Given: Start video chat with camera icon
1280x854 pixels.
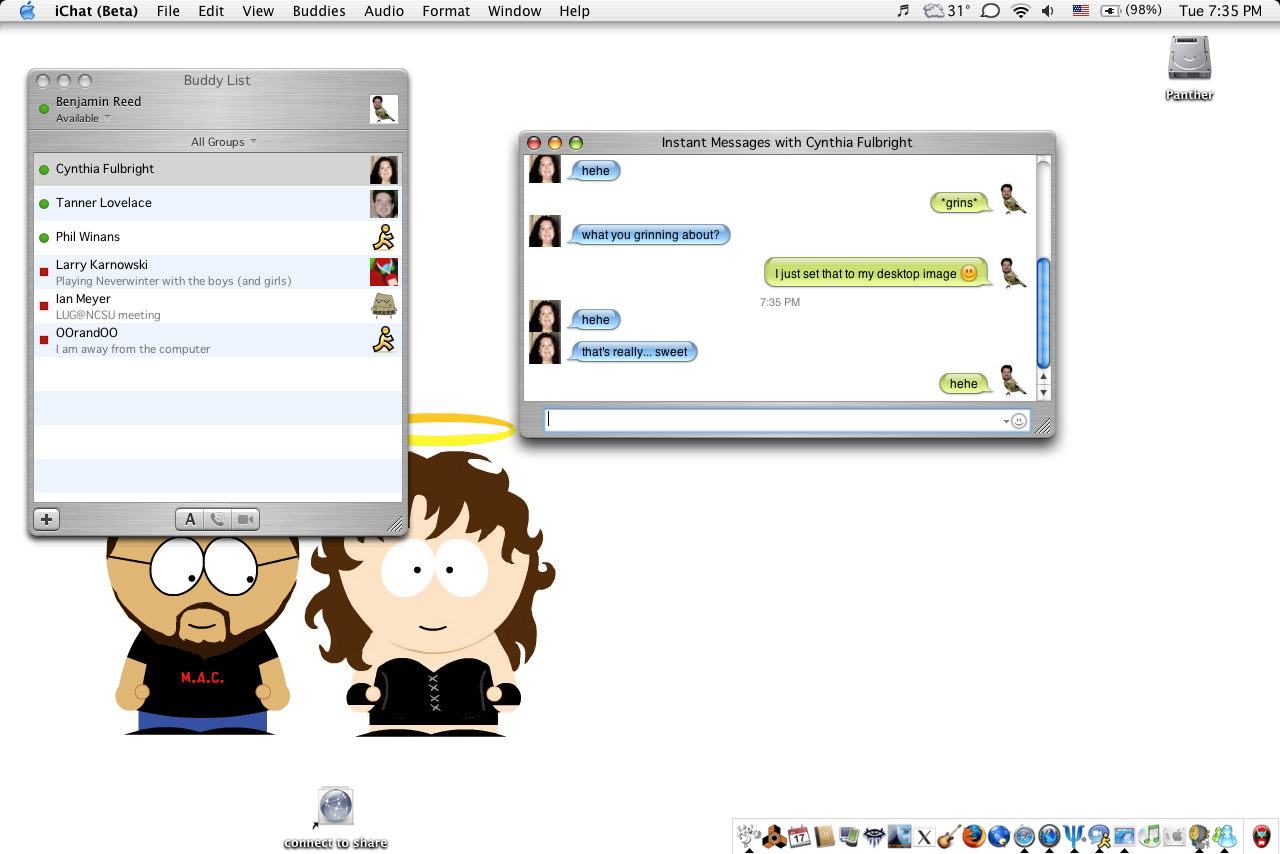Looking at the screenshot, I should click(246, 519).
